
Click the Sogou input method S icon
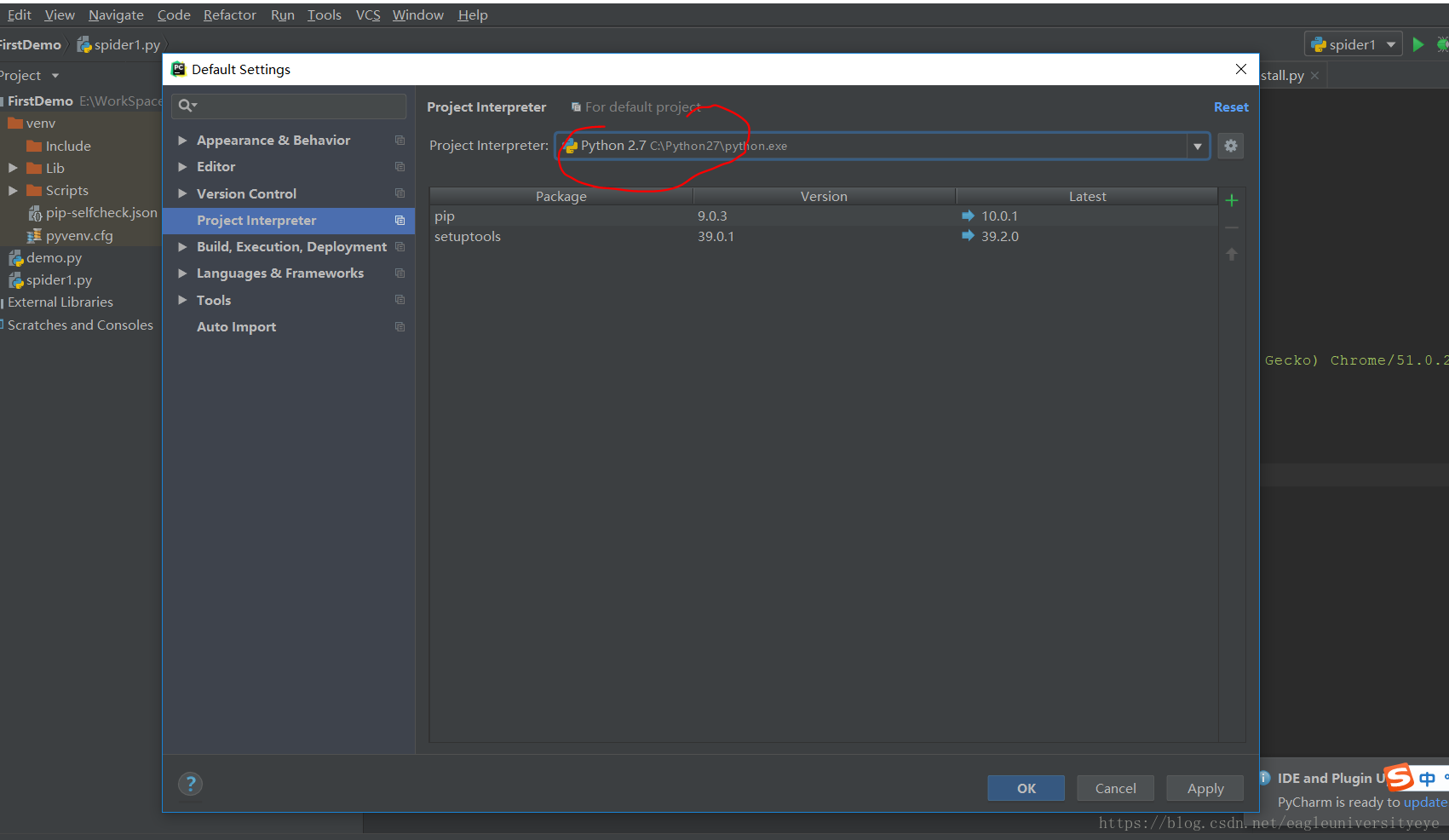pos(1399,777)
